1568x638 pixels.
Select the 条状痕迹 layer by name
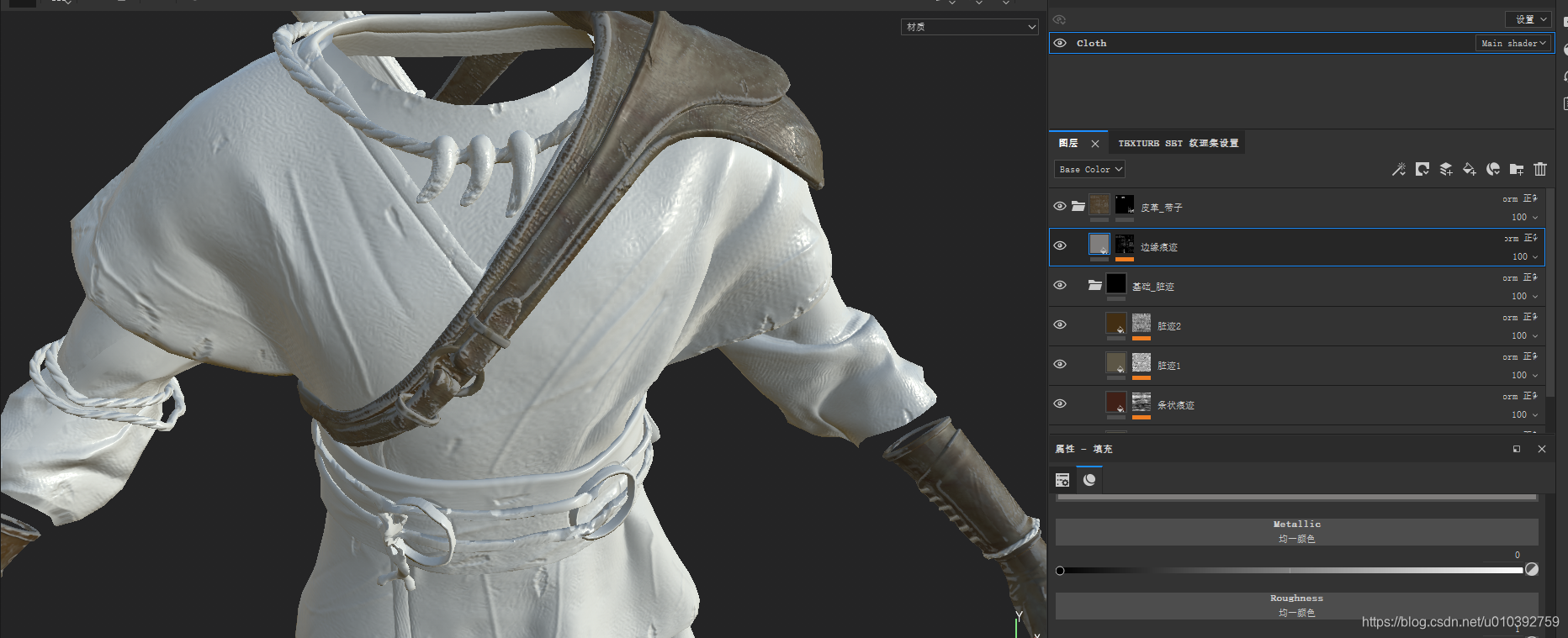(x=1175, y=405)
